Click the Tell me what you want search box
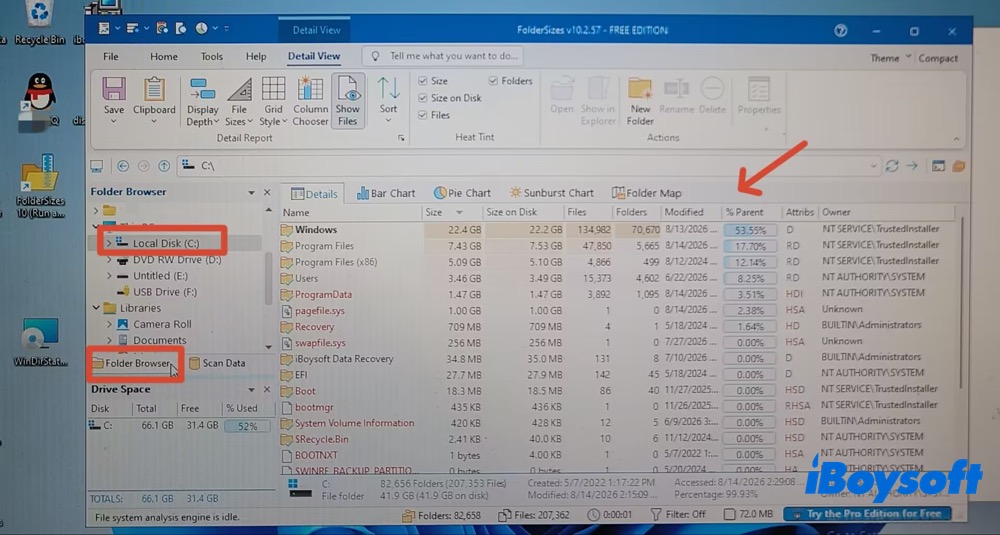The height and width of the screenshot is (535, 1000). (x=443, y=56)
